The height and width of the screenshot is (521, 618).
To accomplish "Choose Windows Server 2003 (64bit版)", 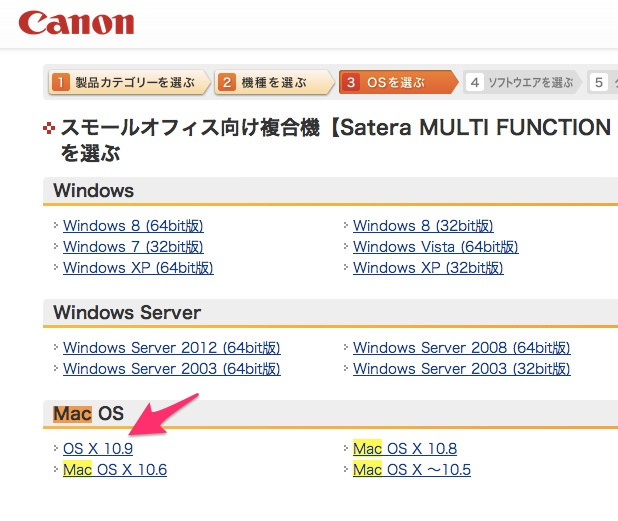I will [172, 369].
